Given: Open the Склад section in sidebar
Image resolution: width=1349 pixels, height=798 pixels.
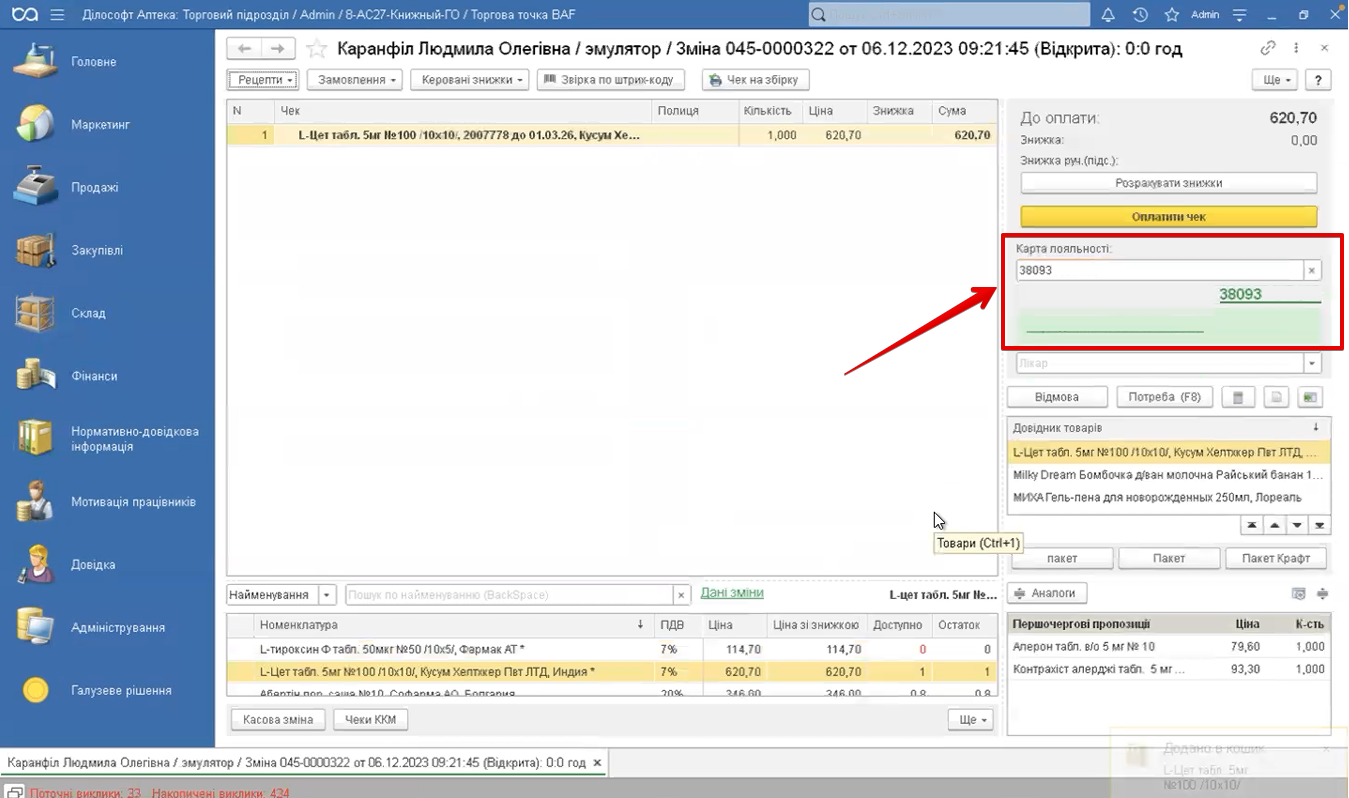Looking at the screenshot, I should [x=88, y=314].
